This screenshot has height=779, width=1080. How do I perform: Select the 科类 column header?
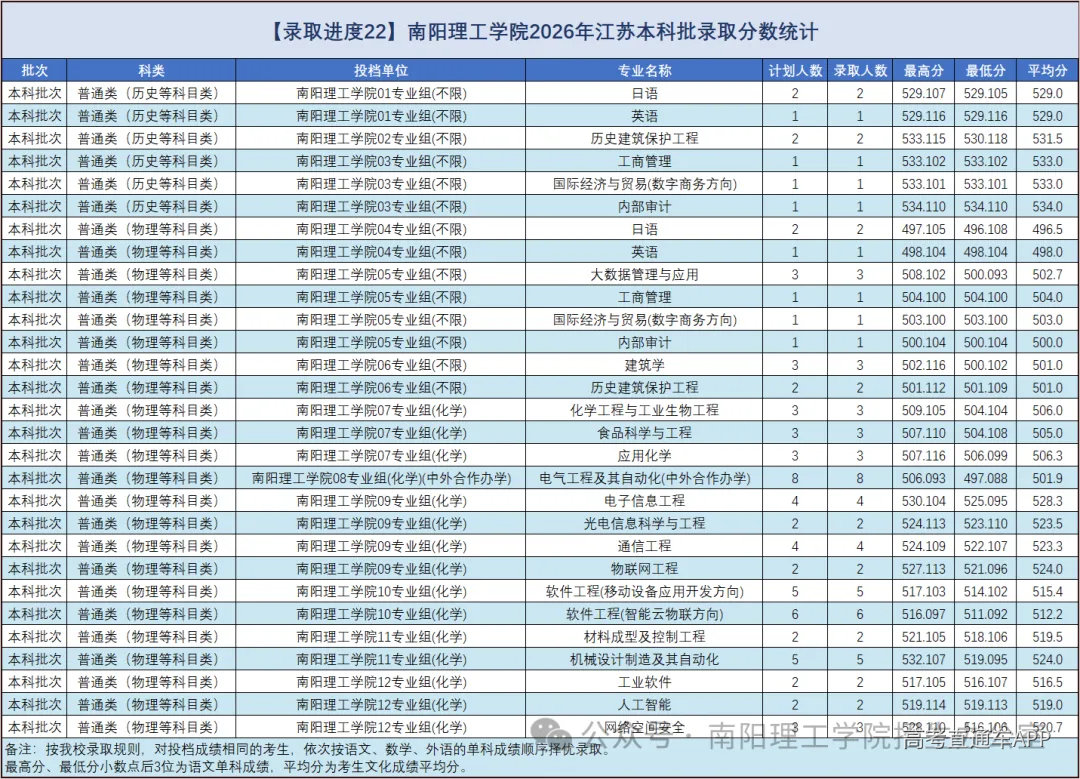pos(152,70)
